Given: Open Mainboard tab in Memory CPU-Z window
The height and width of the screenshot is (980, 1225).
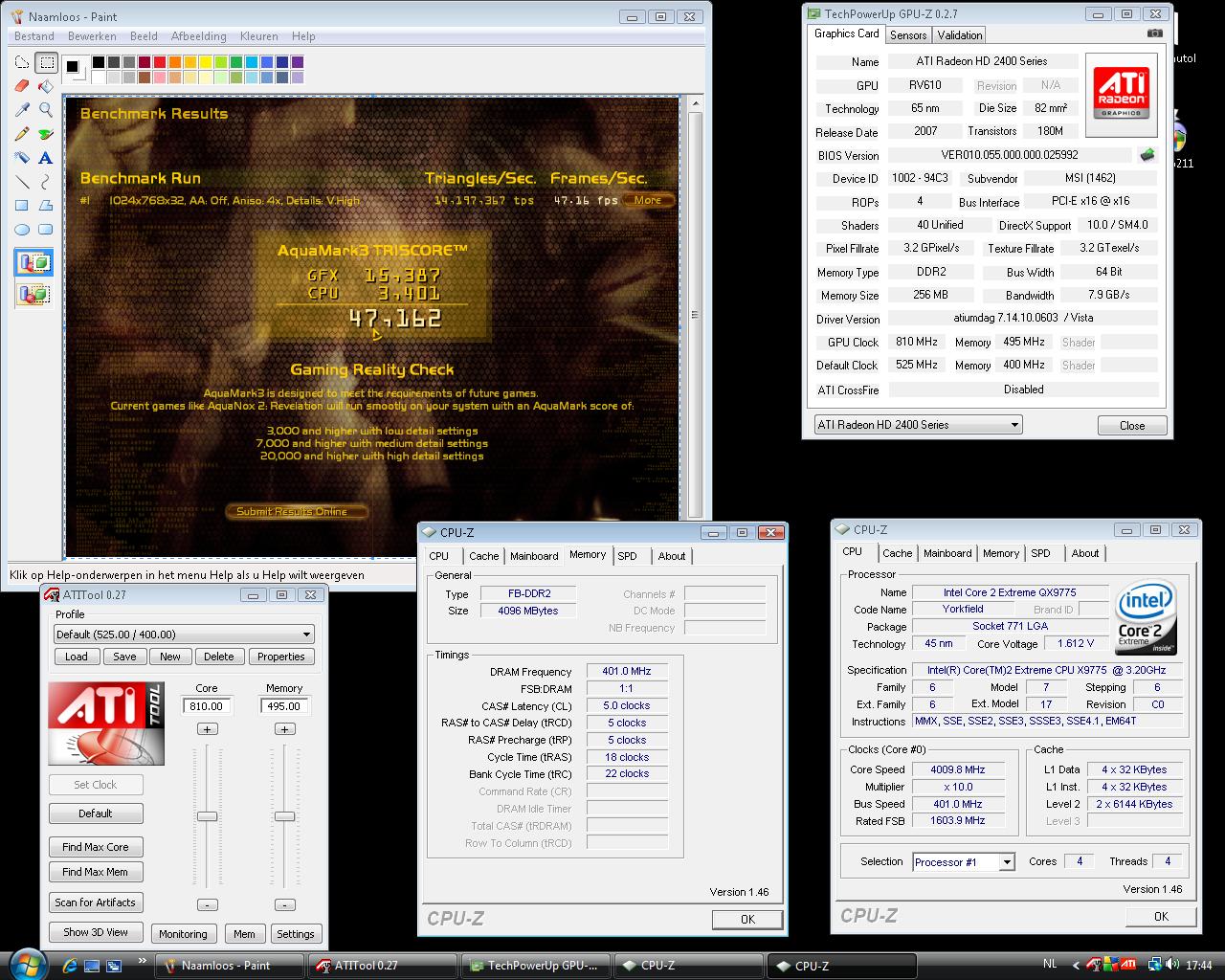Looking at the screenshot, I should click(x=534, y=556).
